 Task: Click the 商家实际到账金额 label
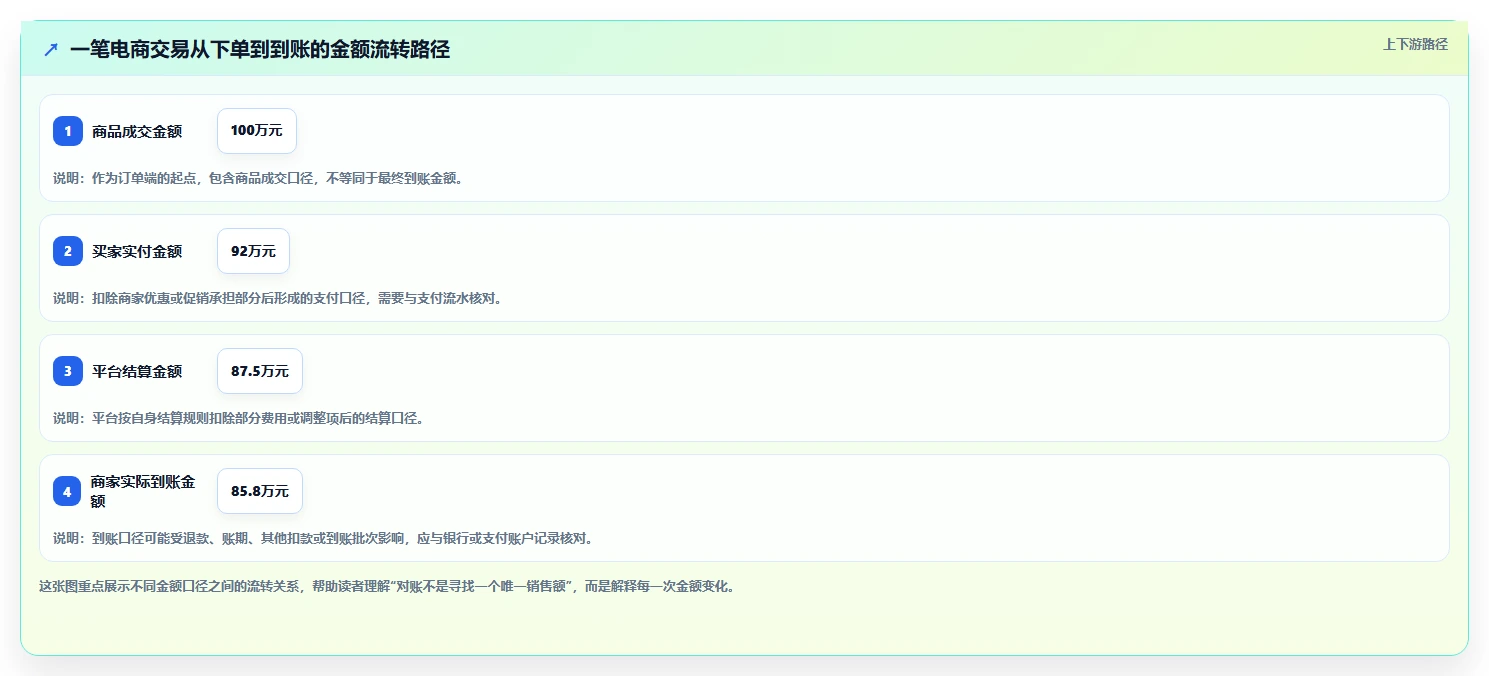click(143, 491)
